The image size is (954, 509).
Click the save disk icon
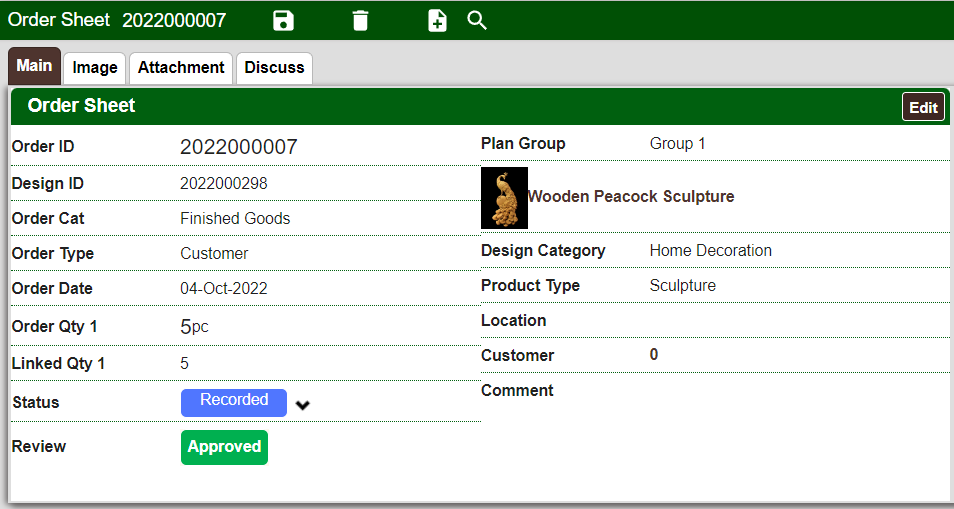283,21
